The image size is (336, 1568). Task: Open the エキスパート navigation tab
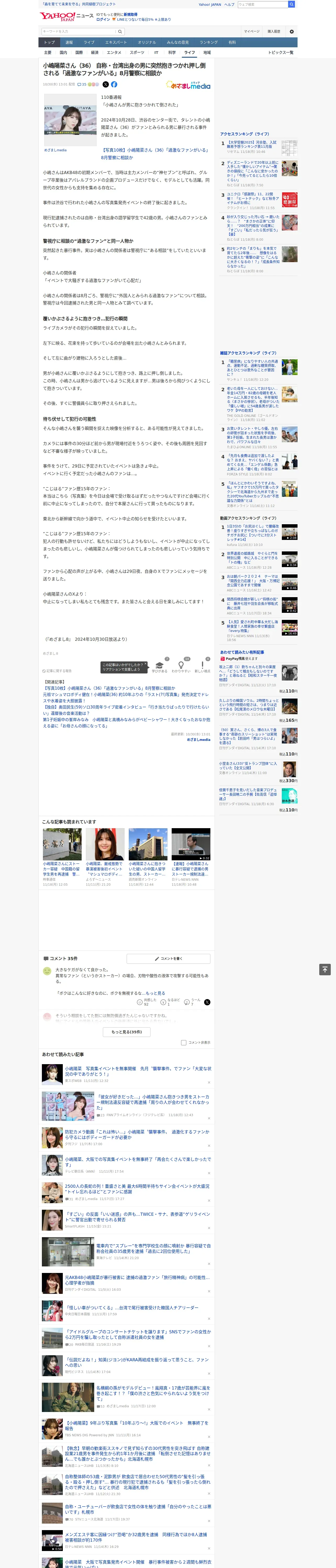[x=116, y=43]
